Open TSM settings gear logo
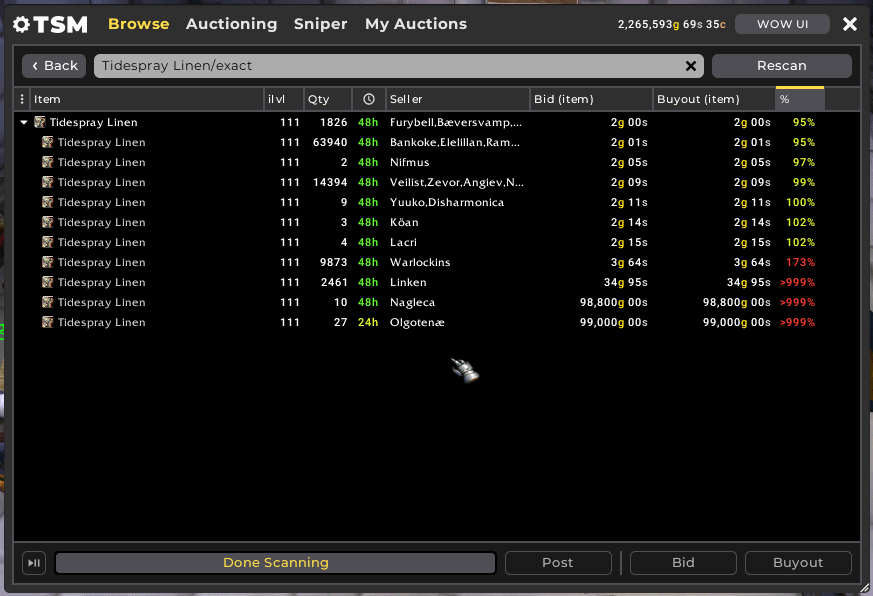873x596 pixels. [x=22, y=24]
